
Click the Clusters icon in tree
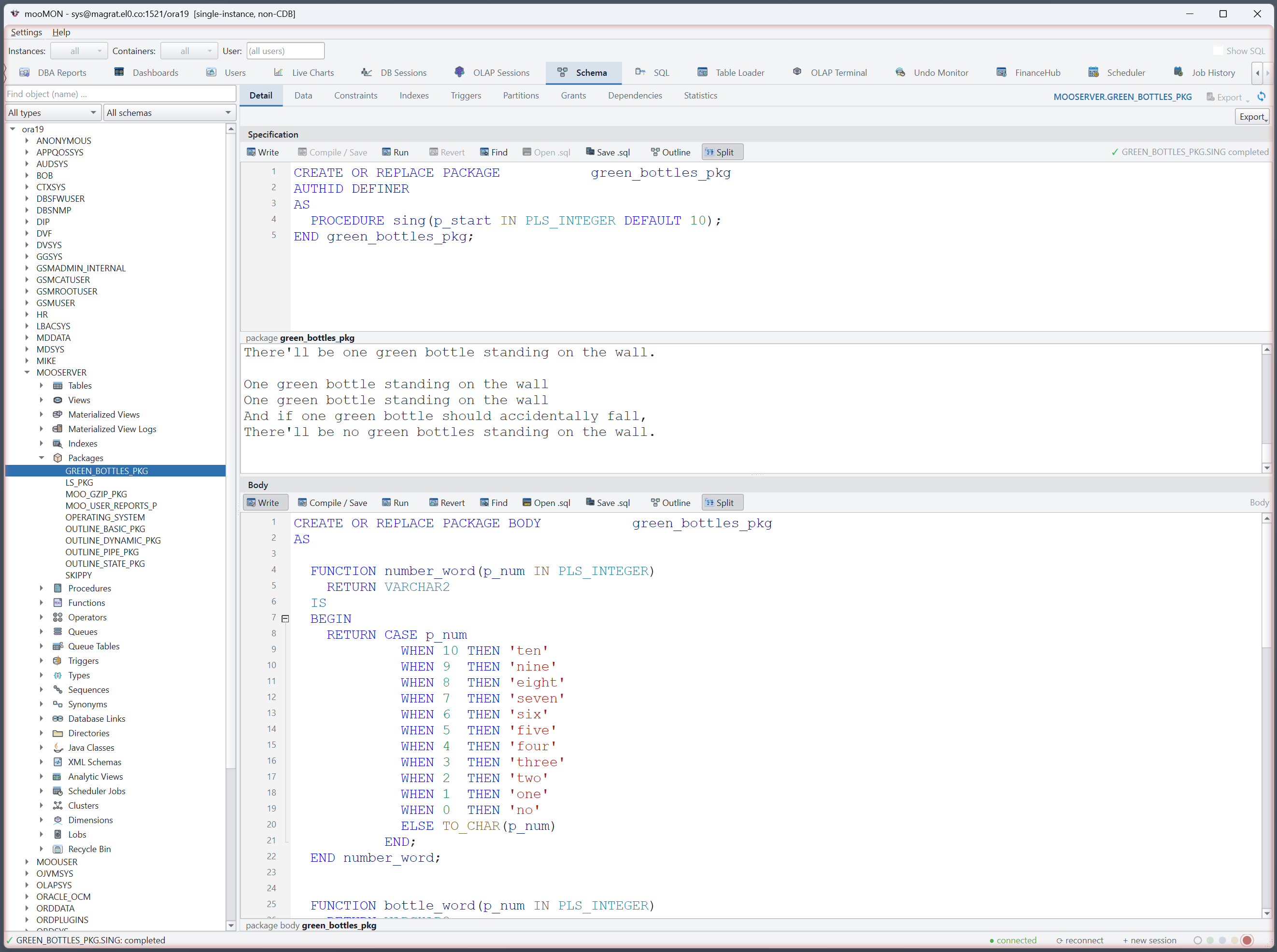(57, 806)
